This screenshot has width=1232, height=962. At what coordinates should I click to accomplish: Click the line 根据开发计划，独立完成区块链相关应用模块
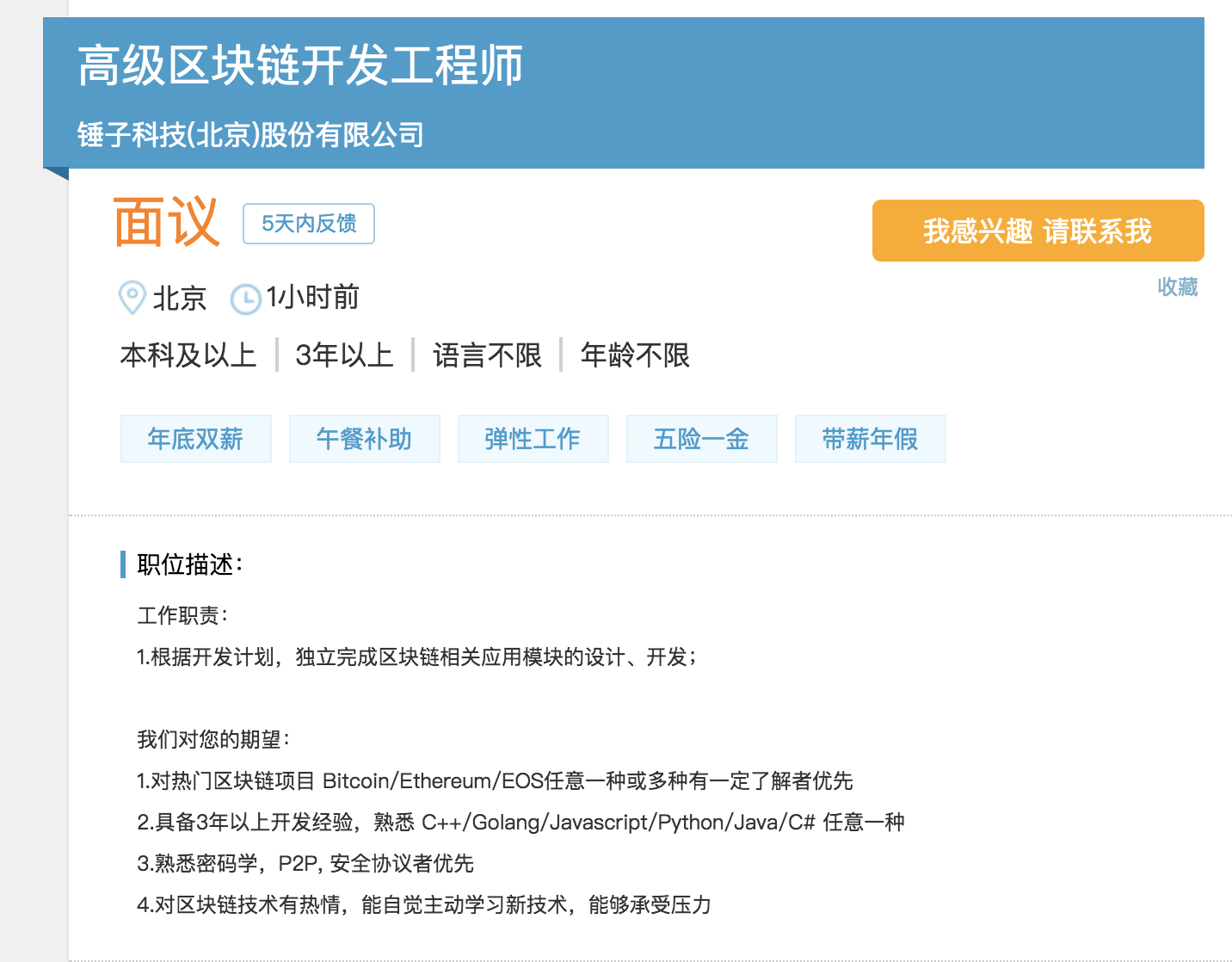pyautogui.click(x=417, y=657)
